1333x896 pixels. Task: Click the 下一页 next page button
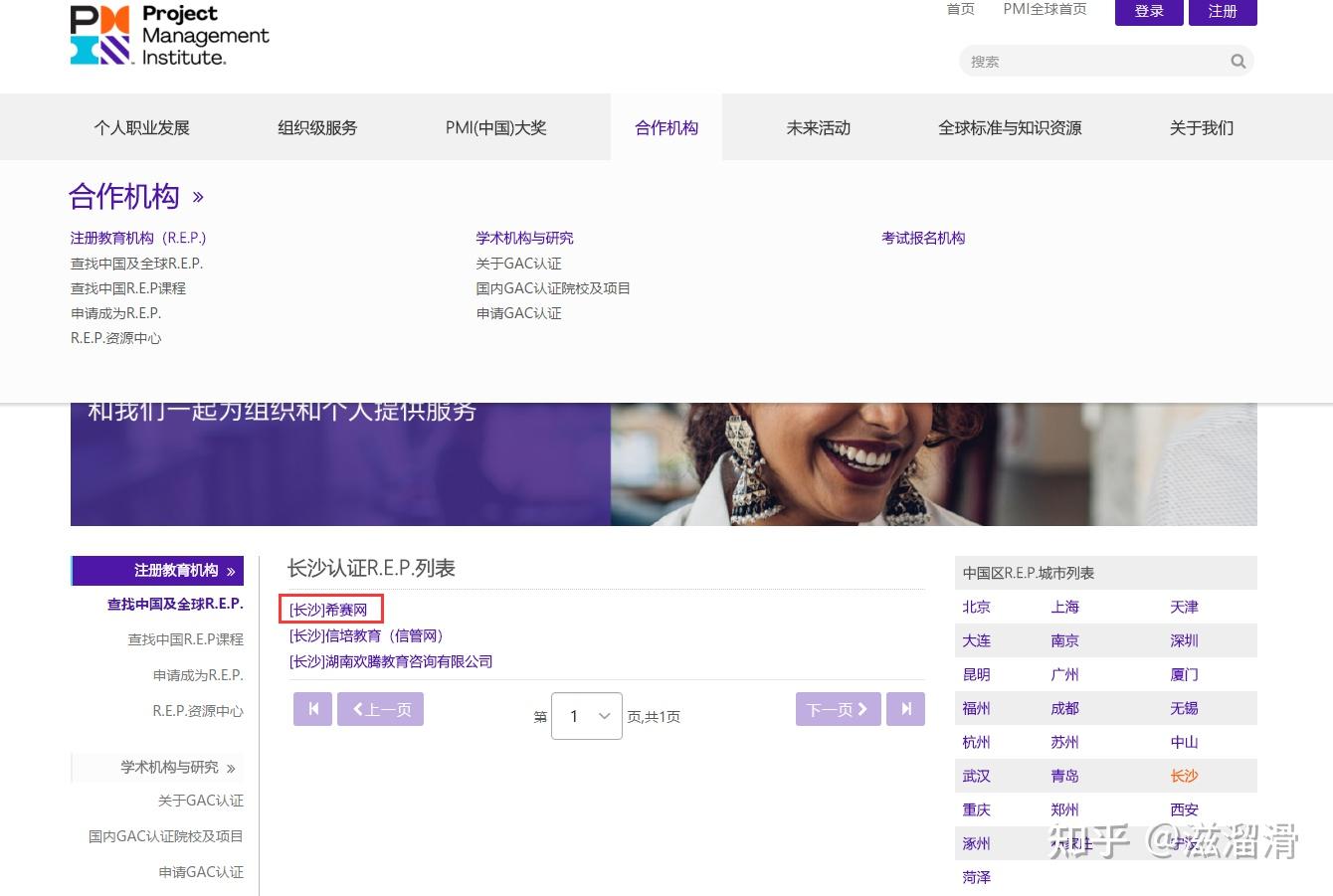coord(838,709)
